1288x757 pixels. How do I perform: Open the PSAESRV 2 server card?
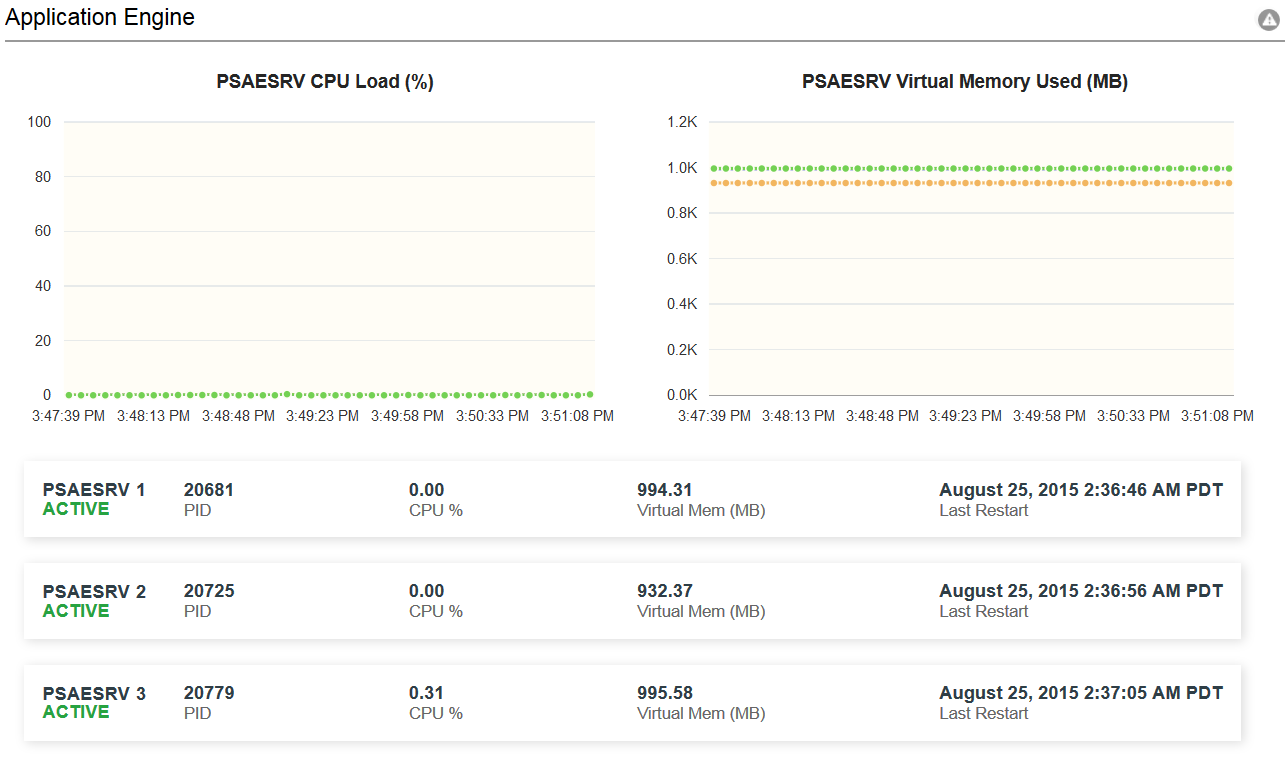click(x=632, y=601)
